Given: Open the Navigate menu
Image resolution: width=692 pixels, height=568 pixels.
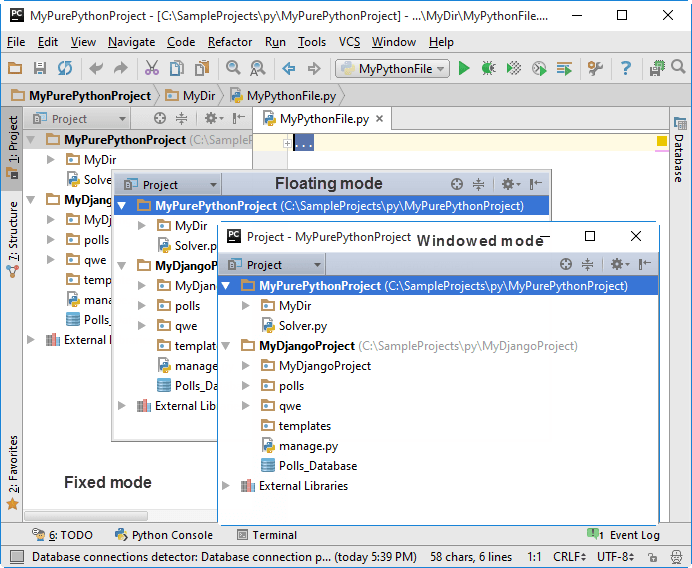Looking at the screenshot, I should [x=132, y=42].
